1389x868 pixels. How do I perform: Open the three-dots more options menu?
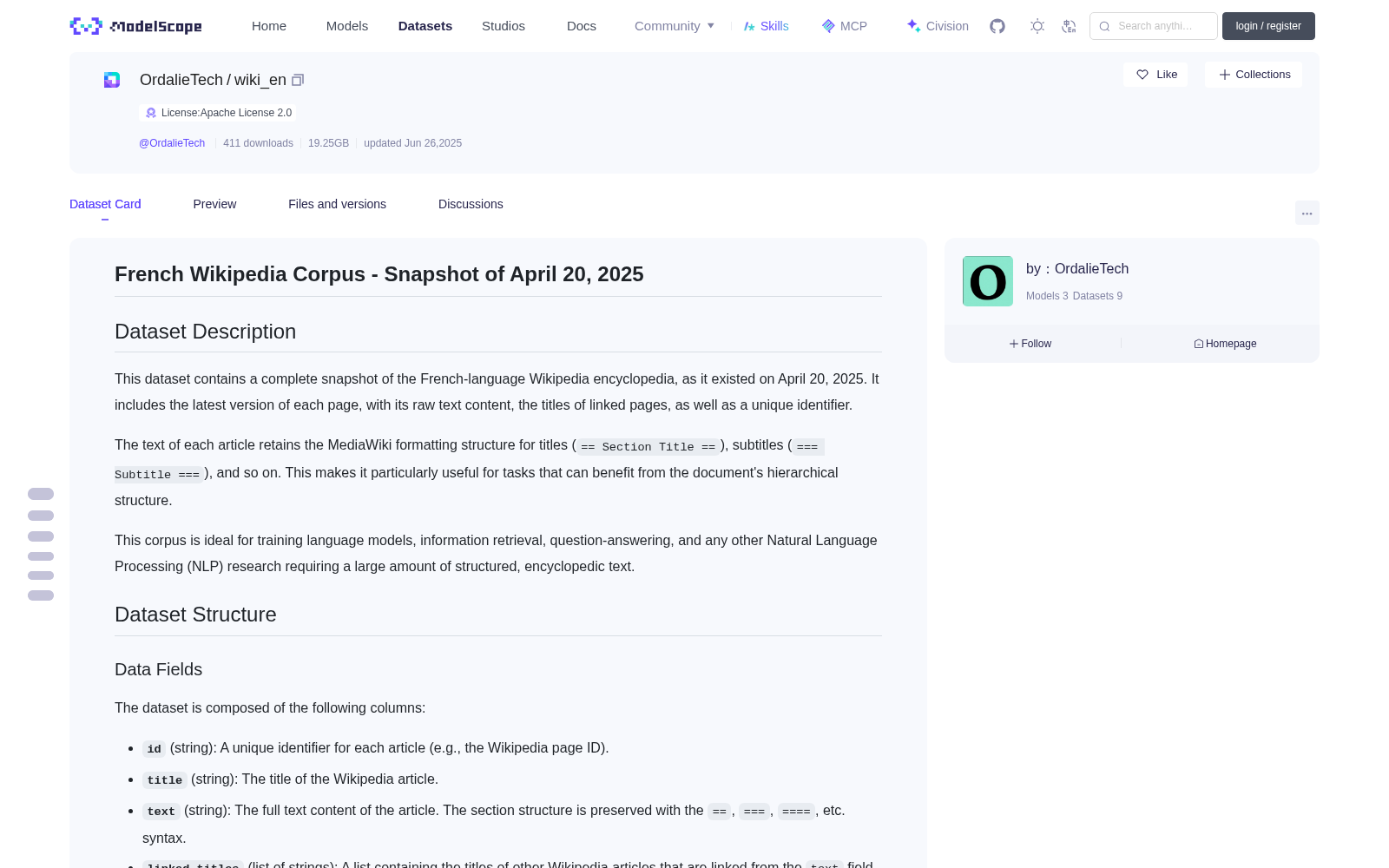click(x=1307, y=213)
